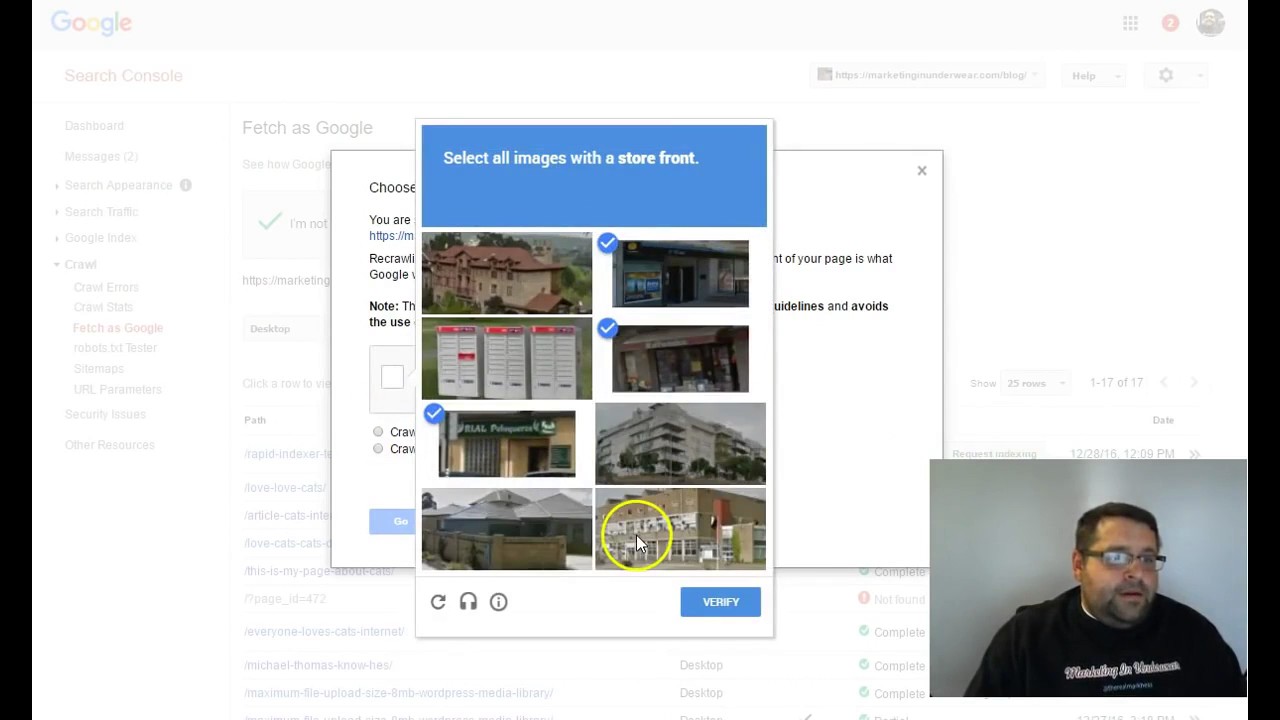Select the white mailboxes image
Viewport: 1280px width, 720px height.
[507, 359]
